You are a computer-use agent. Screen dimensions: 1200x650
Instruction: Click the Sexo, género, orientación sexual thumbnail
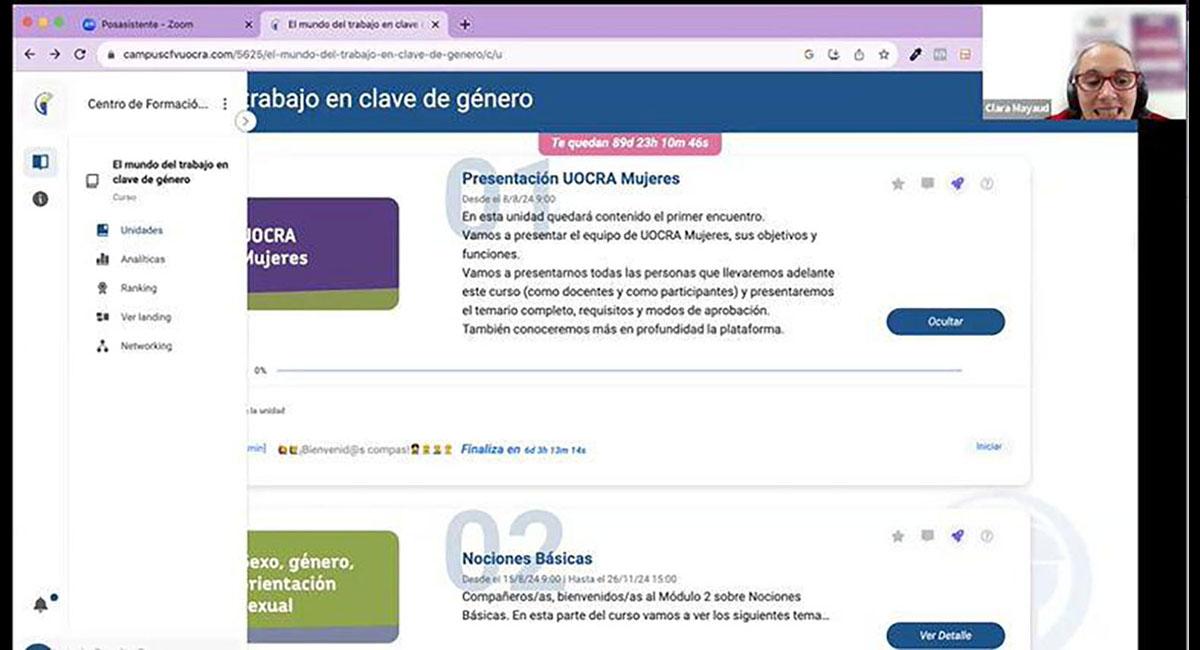[323, 586]
